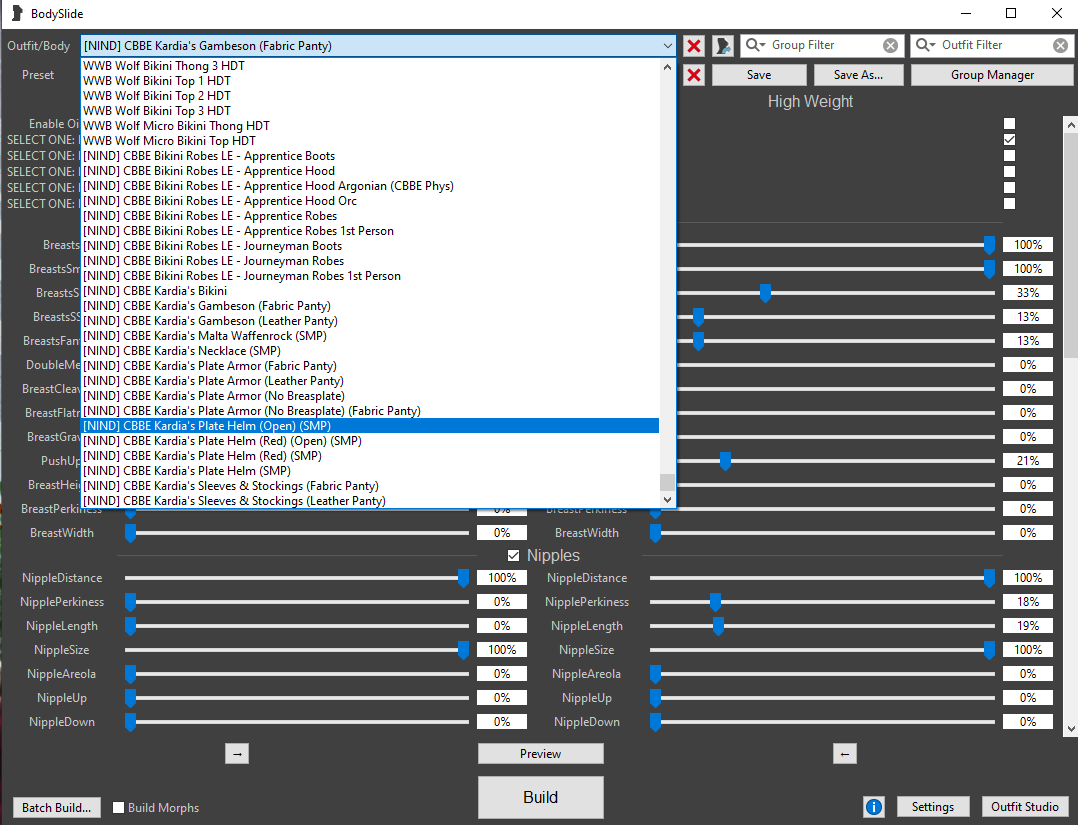Toggle the third High Weight column checkbox
Screen dimensions: 1080x828
(1009, 156)
